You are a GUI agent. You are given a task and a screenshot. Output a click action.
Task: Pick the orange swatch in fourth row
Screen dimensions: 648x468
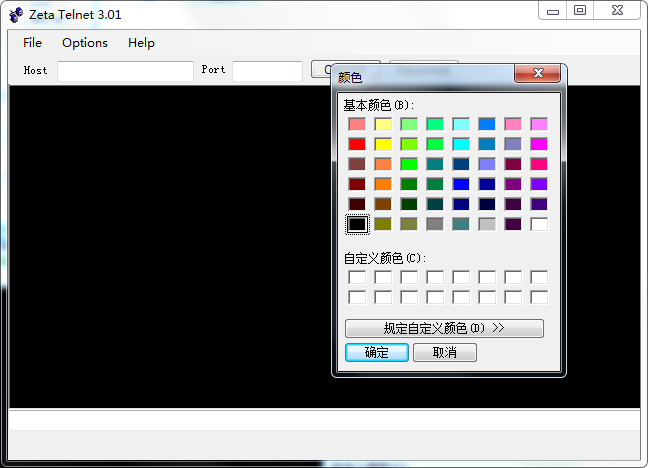pos(383,184)
